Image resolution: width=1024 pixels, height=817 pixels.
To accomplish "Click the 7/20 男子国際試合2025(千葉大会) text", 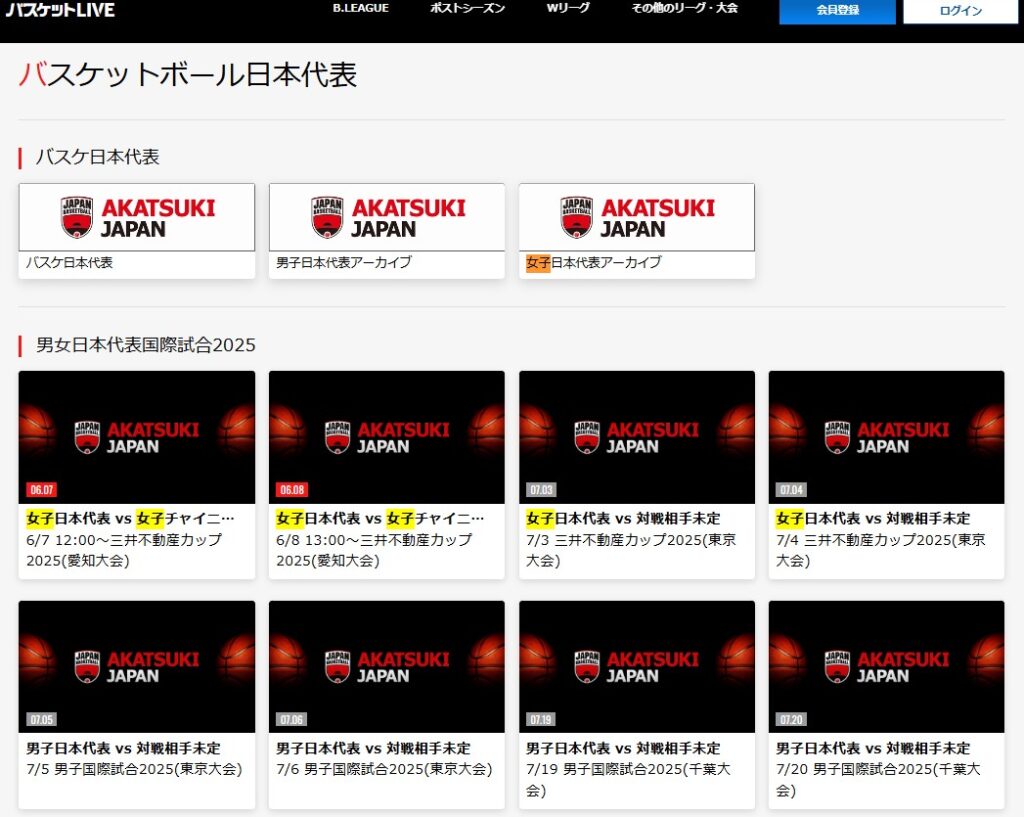I will (x=878, y=780).
